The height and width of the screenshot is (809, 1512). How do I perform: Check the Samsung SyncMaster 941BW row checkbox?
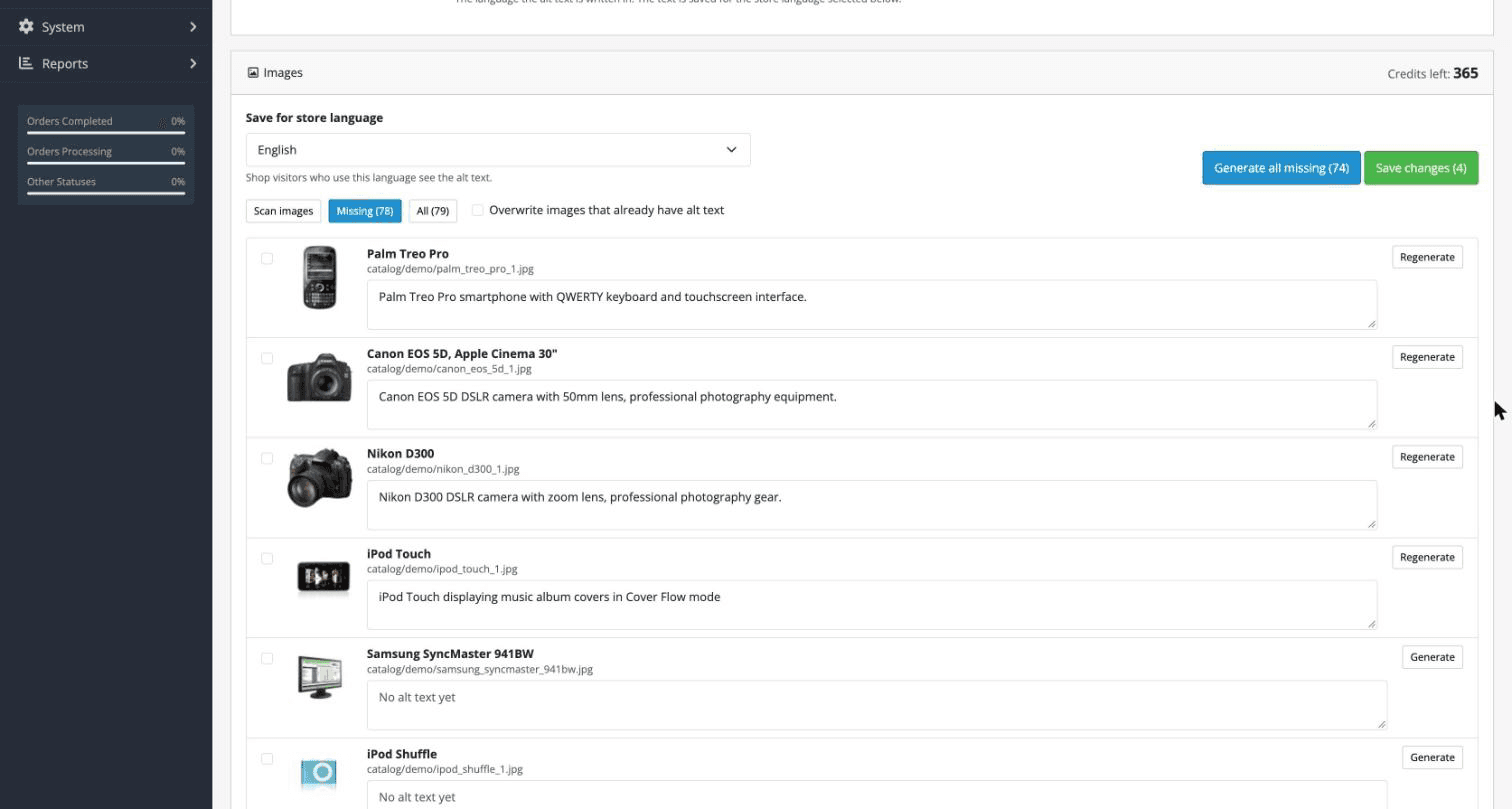pyautogui.click(x=267, y=658)
